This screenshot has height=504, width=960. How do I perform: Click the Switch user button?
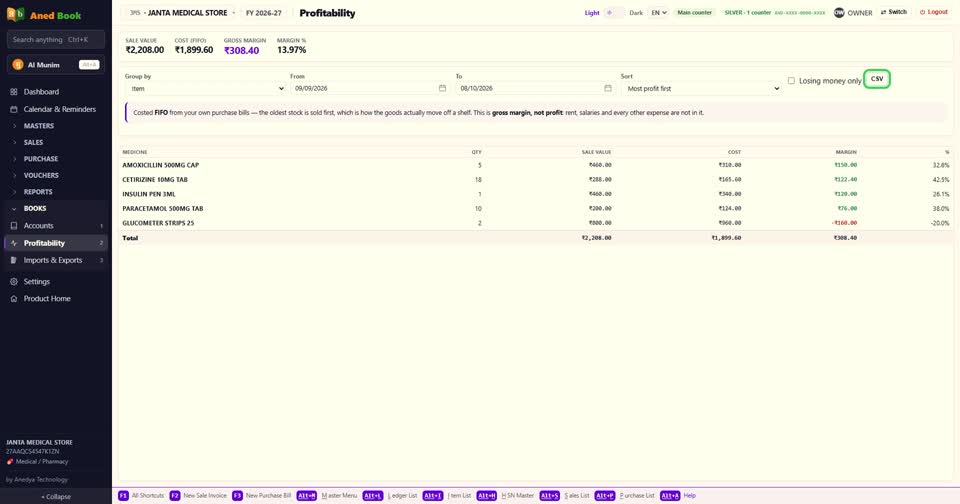click(894, 12)
